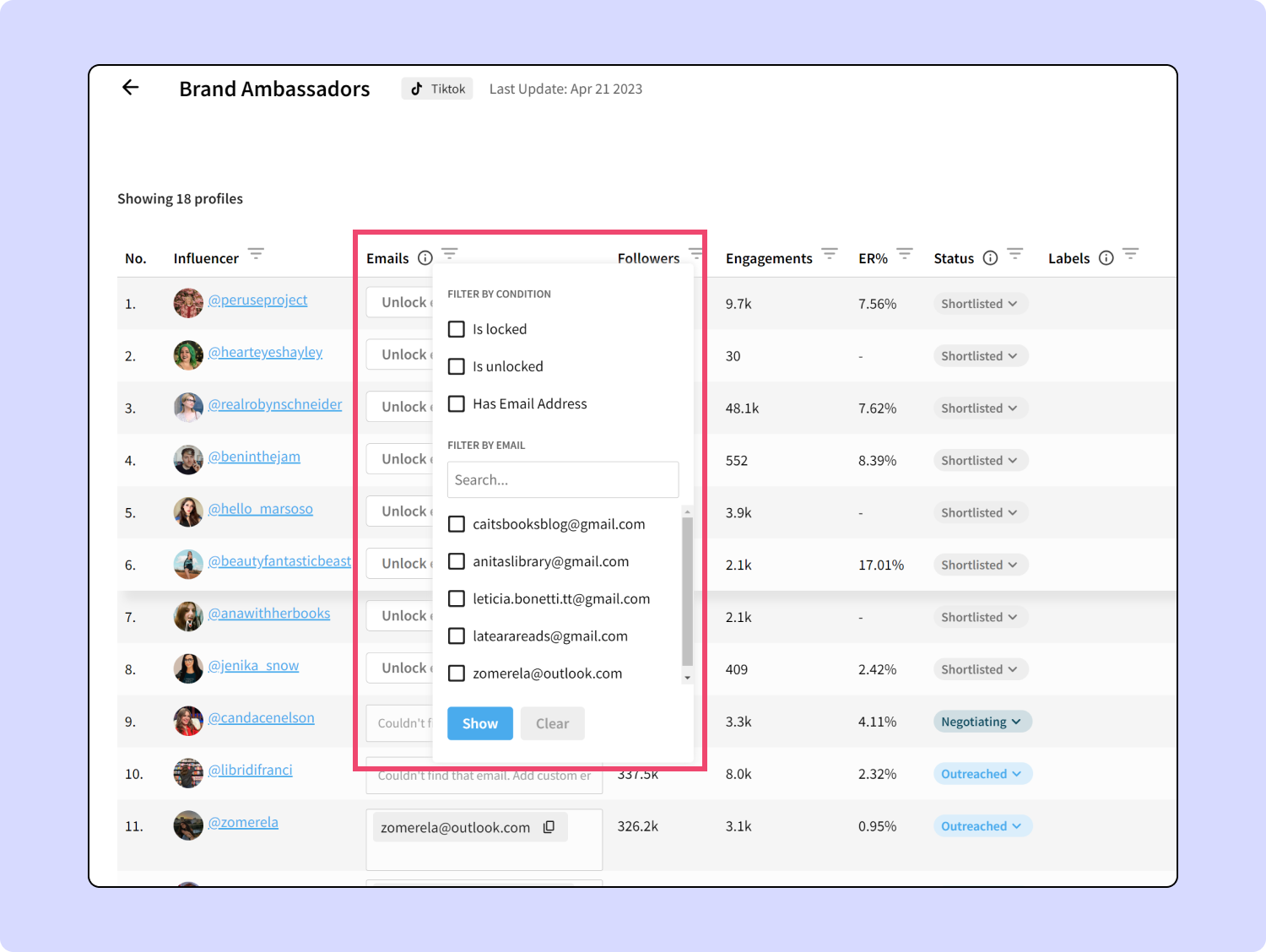
Task: Expand the Shortlisted dropdown for peruseproject
Action: [x=980, y=303]
